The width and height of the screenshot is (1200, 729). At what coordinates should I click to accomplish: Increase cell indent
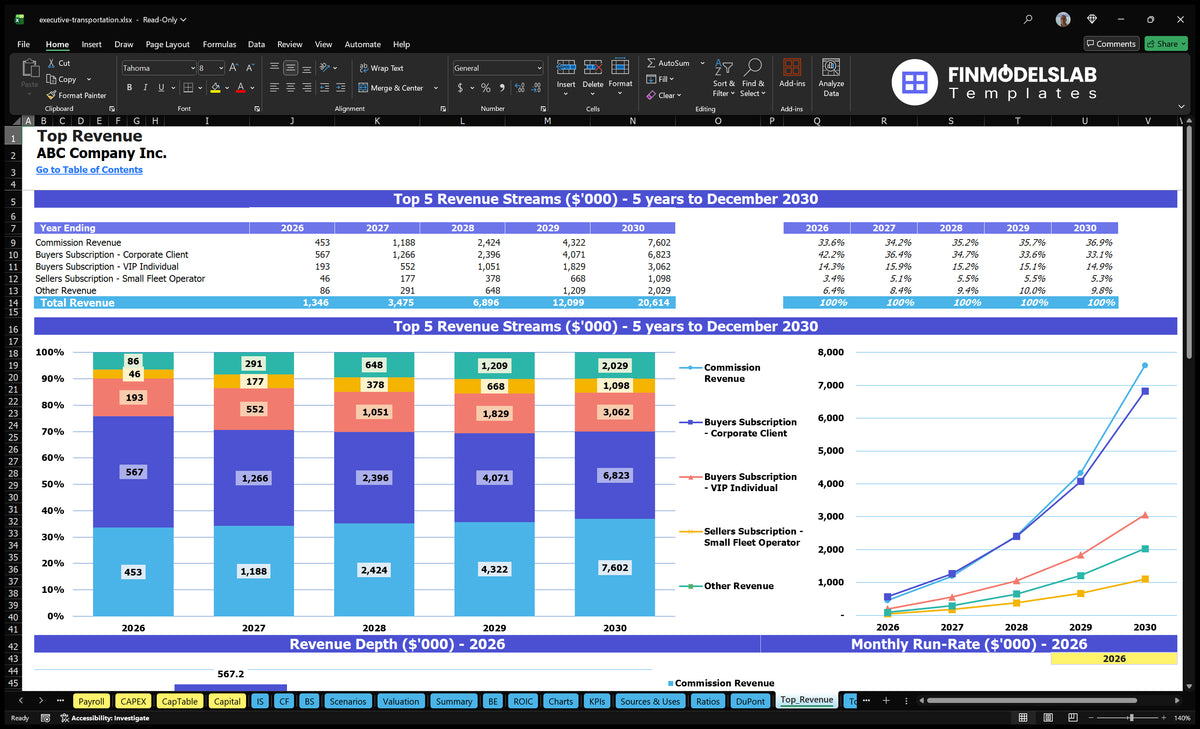click(342, 88)
